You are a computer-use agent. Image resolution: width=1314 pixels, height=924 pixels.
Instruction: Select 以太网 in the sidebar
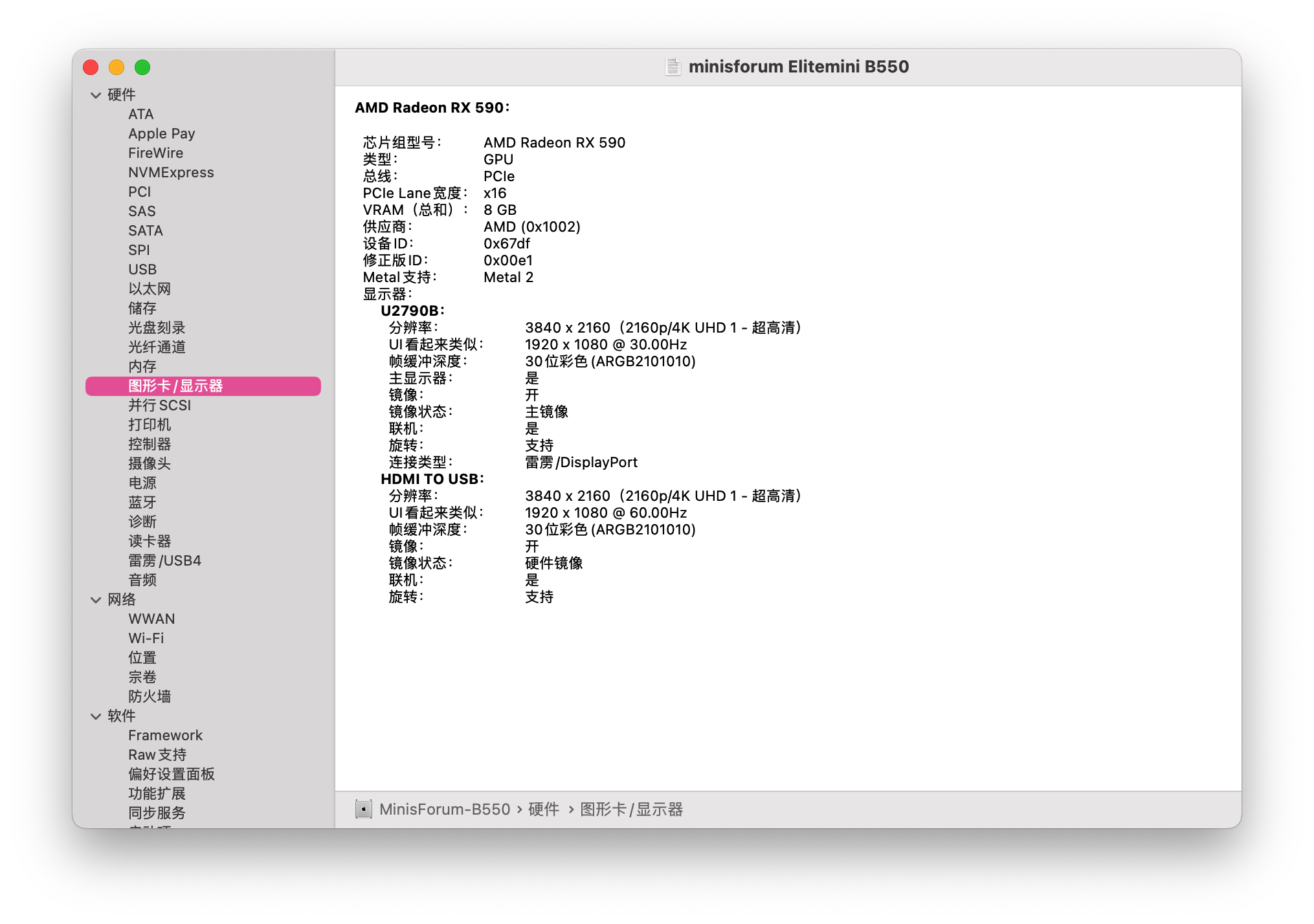tap(150, 289)
